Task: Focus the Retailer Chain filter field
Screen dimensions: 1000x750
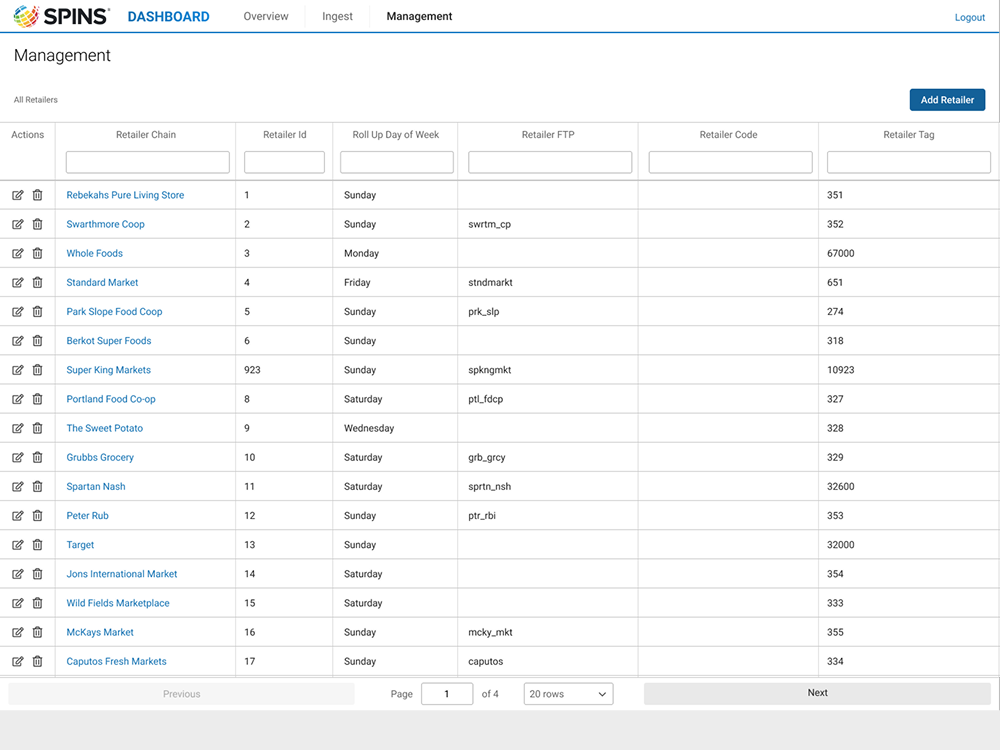Action: pos(147,162)
